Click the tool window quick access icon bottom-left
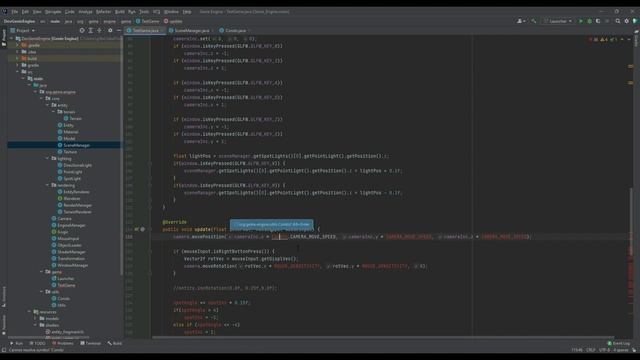 4,350
